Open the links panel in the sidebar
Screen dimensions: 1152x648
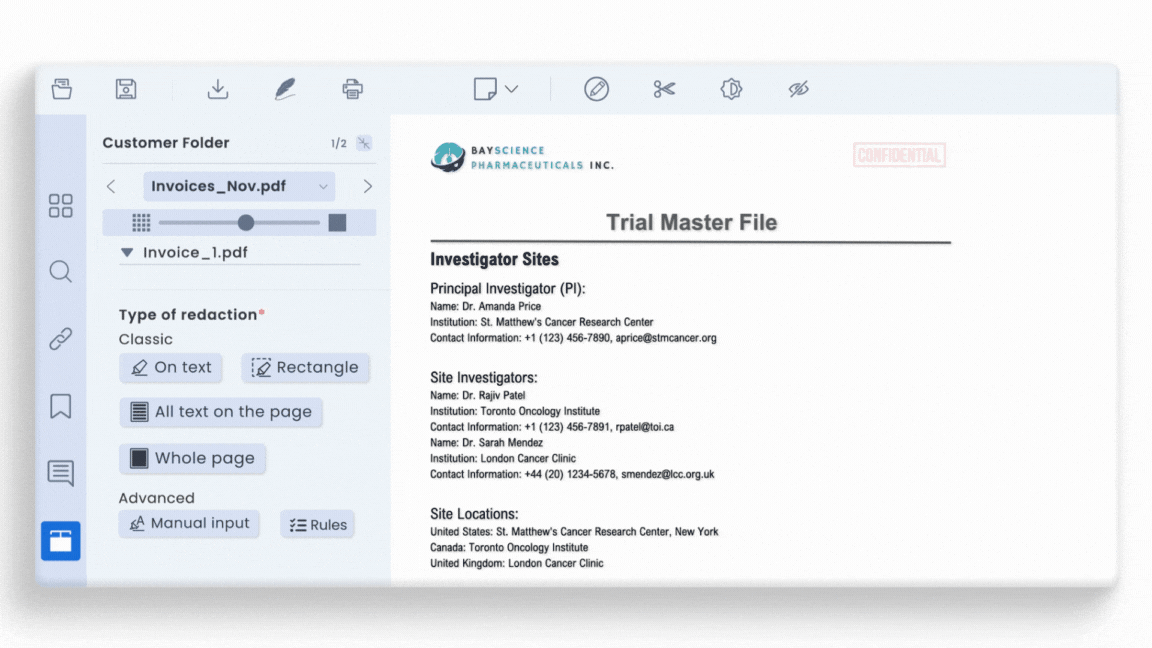point(60,339)
